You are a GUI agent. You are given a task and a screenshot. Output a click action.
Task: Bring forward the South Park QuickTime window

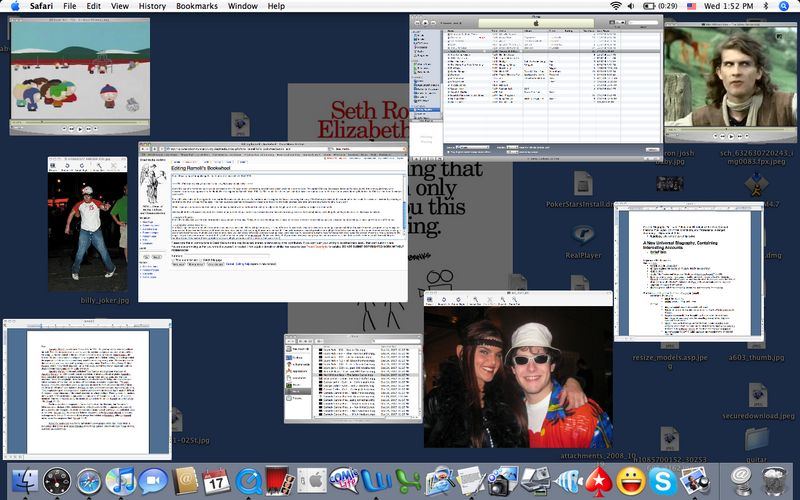(80, 77)
